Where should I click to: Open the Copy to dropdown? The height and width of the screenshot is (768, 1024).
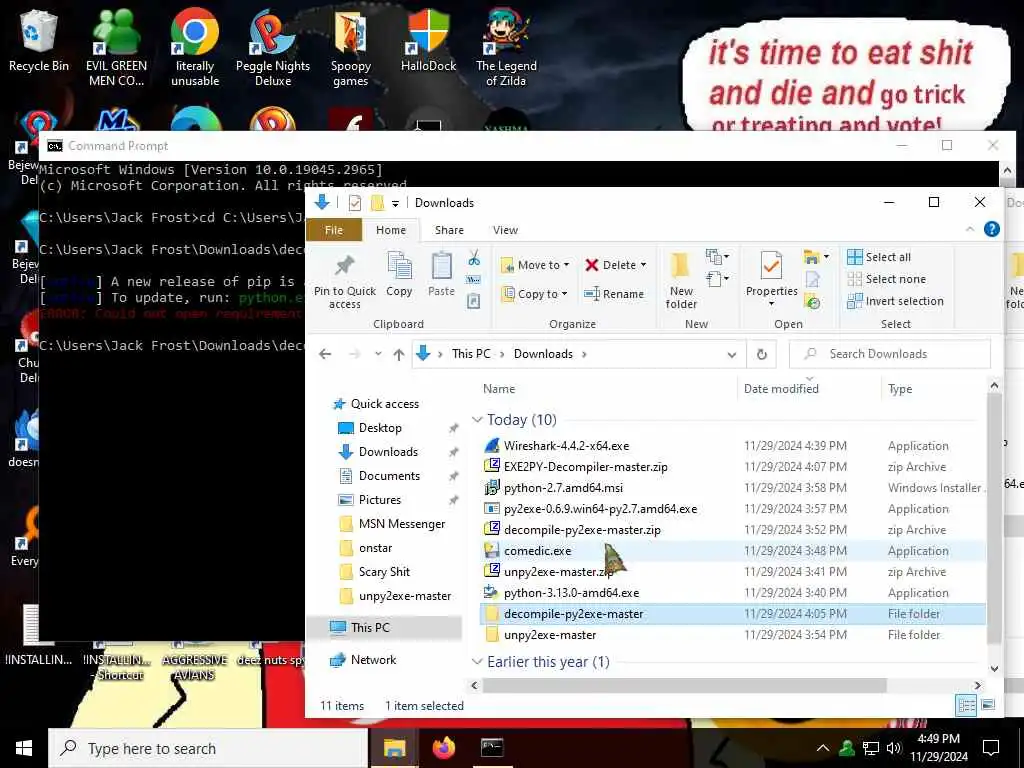534,294
